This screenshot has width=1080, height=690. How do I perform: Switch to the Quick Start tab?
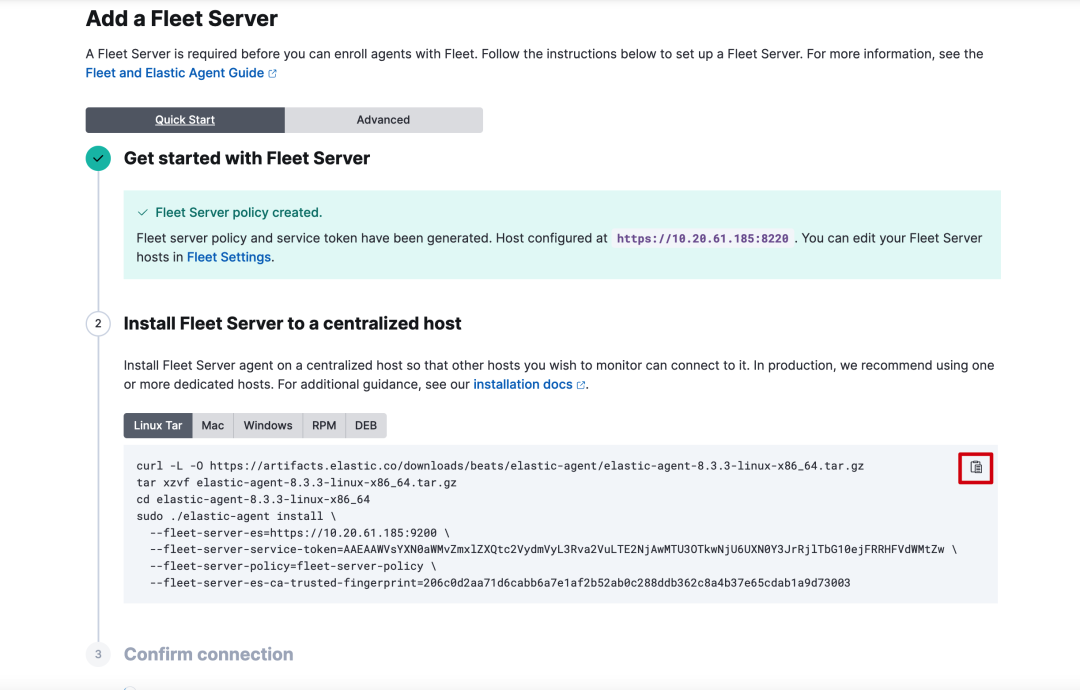click(x=185, y=120)
